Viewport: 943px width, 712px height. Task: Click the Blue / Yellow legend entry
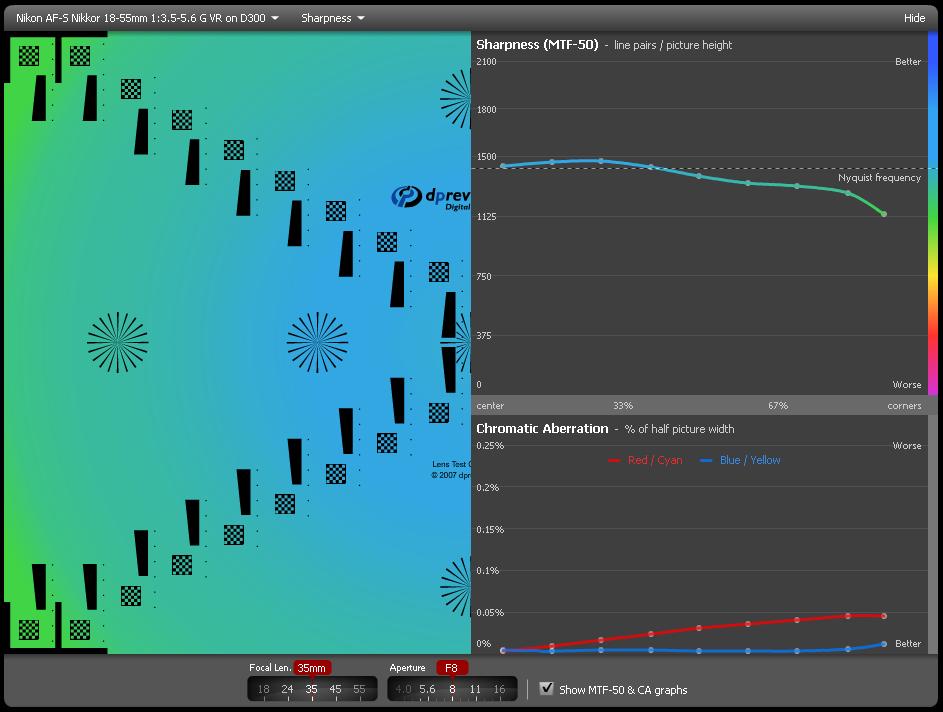(740, 460)
